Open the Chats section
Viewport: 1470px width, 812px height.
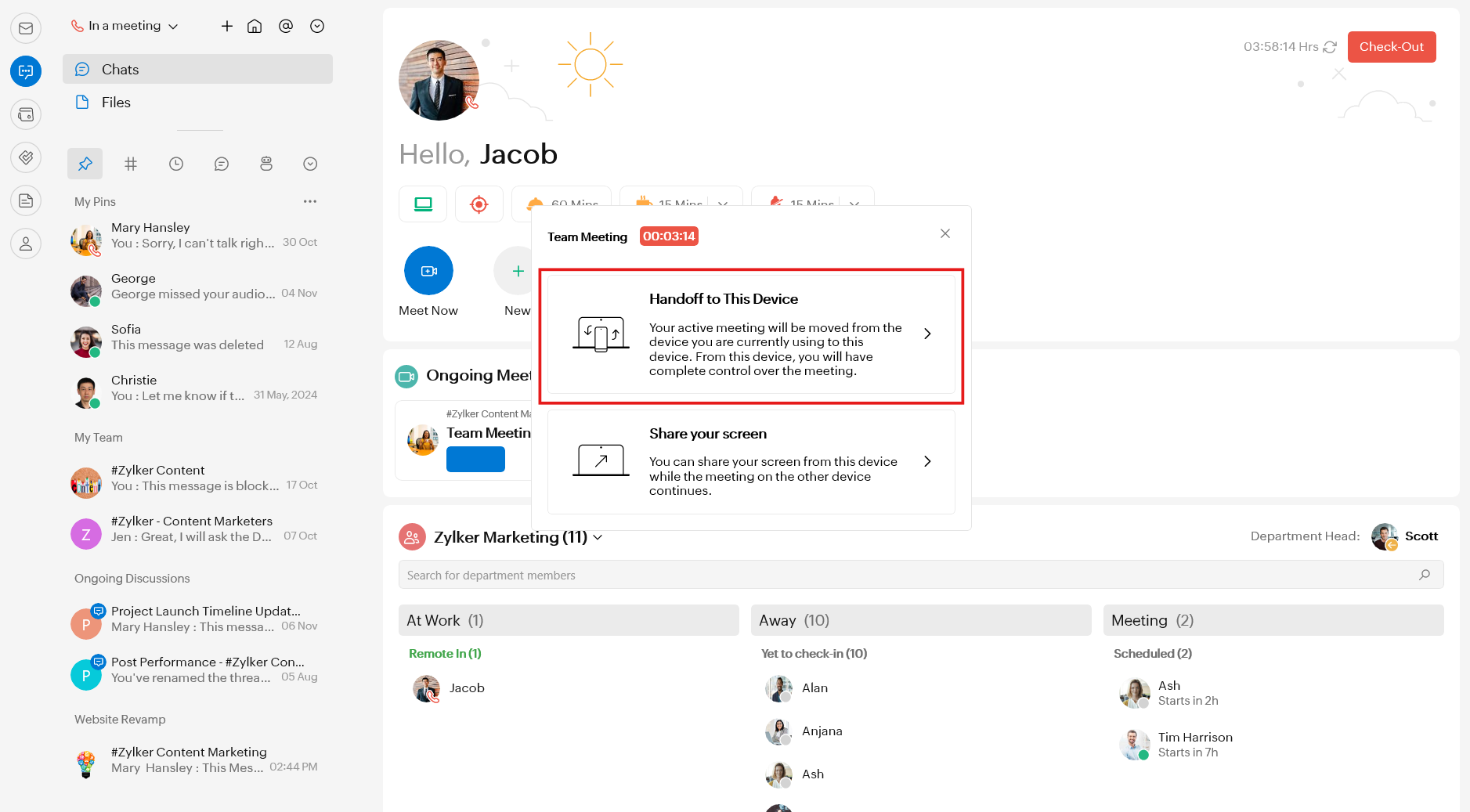197,69
